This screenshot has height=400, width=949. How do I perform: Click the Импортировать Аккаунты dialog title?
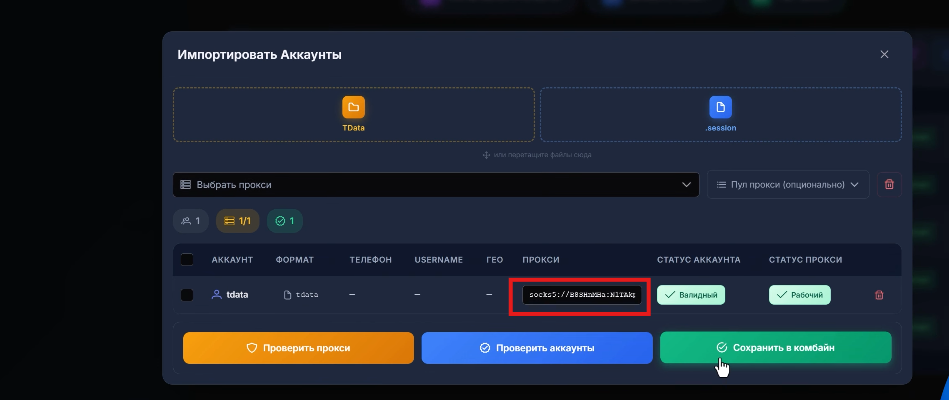point(259,54)
